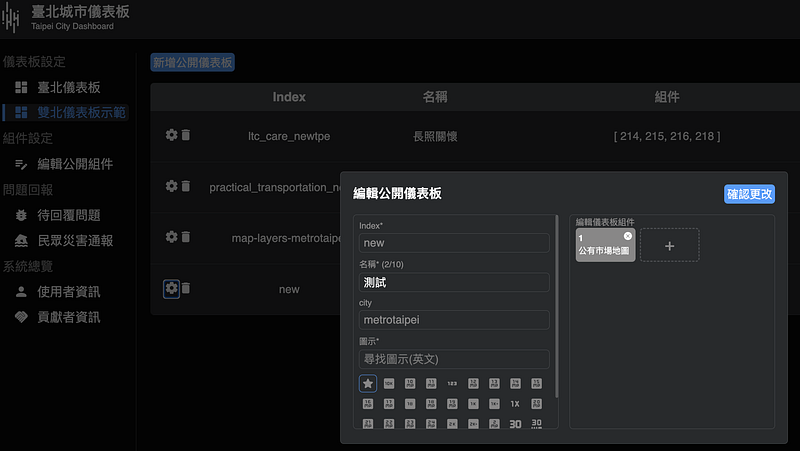
Task: Select the star icon in the icon picker
Action: (368, 384)
